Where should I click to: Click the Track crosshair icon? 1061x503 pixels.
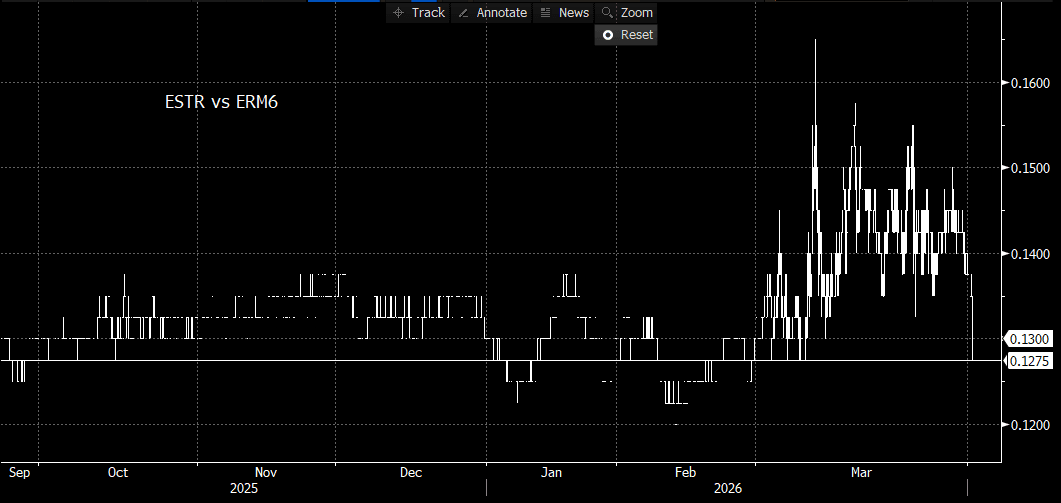point(398,13)
